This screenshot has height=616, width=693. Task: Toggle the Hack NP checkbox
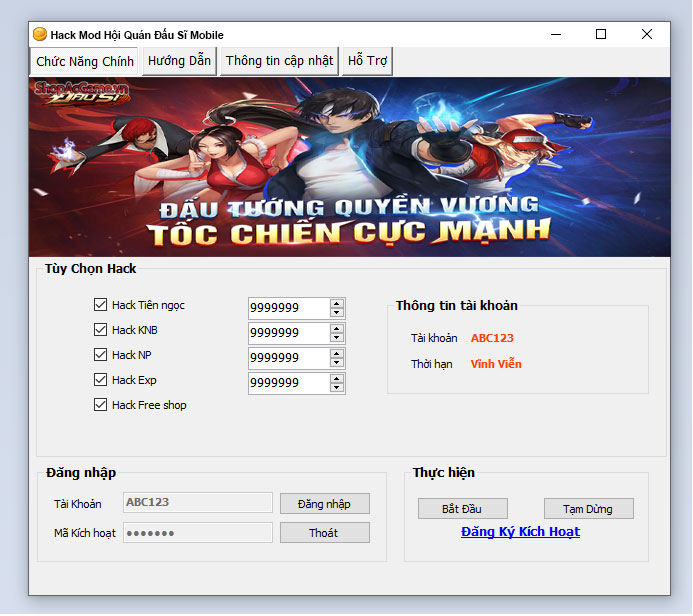(100, 355)
